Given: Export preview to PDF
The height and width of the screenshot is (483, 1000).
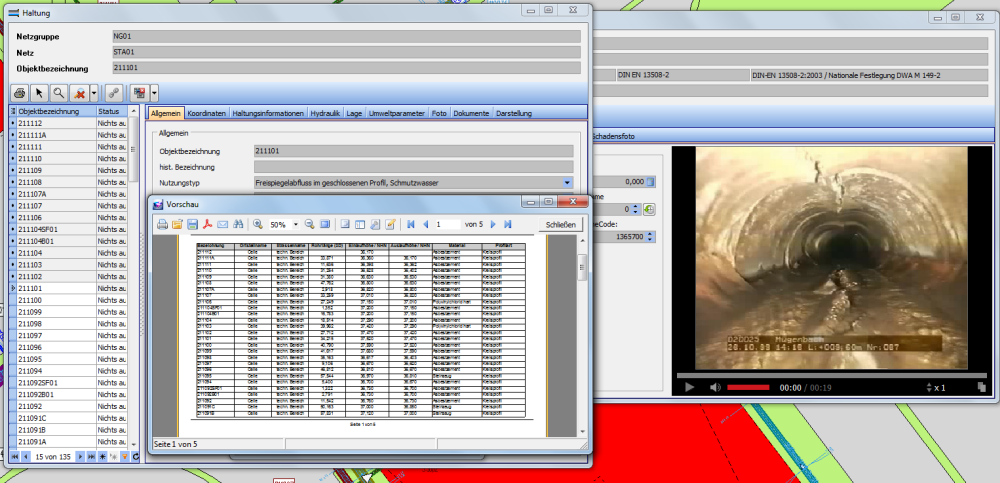Looking at the screenshot, I should 207,225.
